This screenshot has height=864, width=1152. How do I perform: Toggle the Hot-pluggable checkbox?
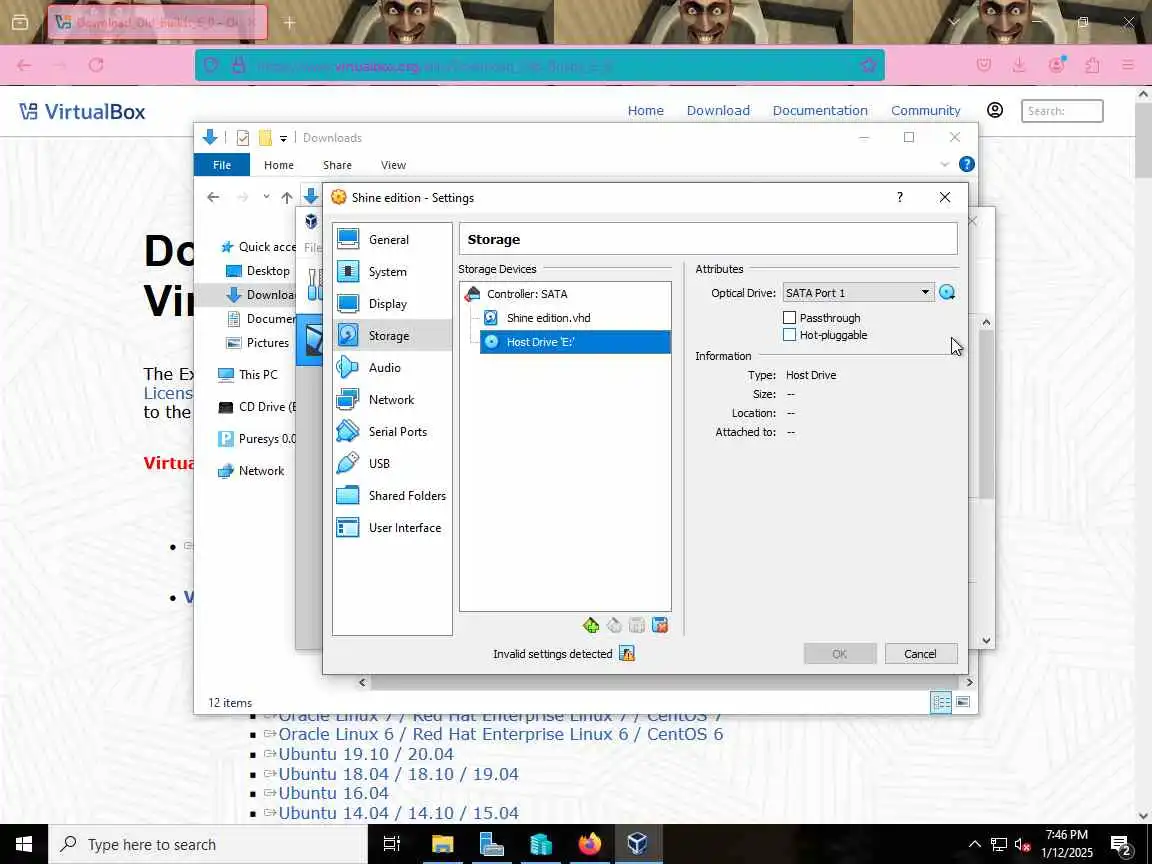(x=790, y=335)
